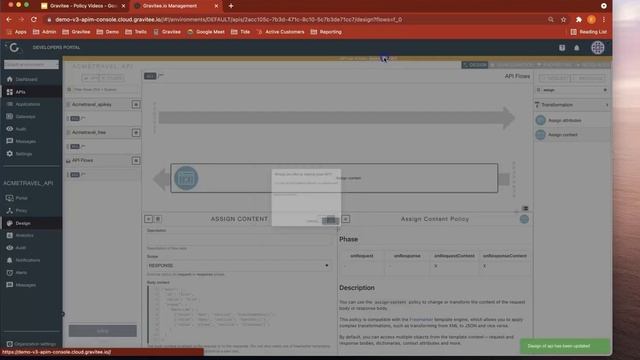
Task: Open Active Customers bookmark folder
Action: pyautogui.click(x=280, y=32)
